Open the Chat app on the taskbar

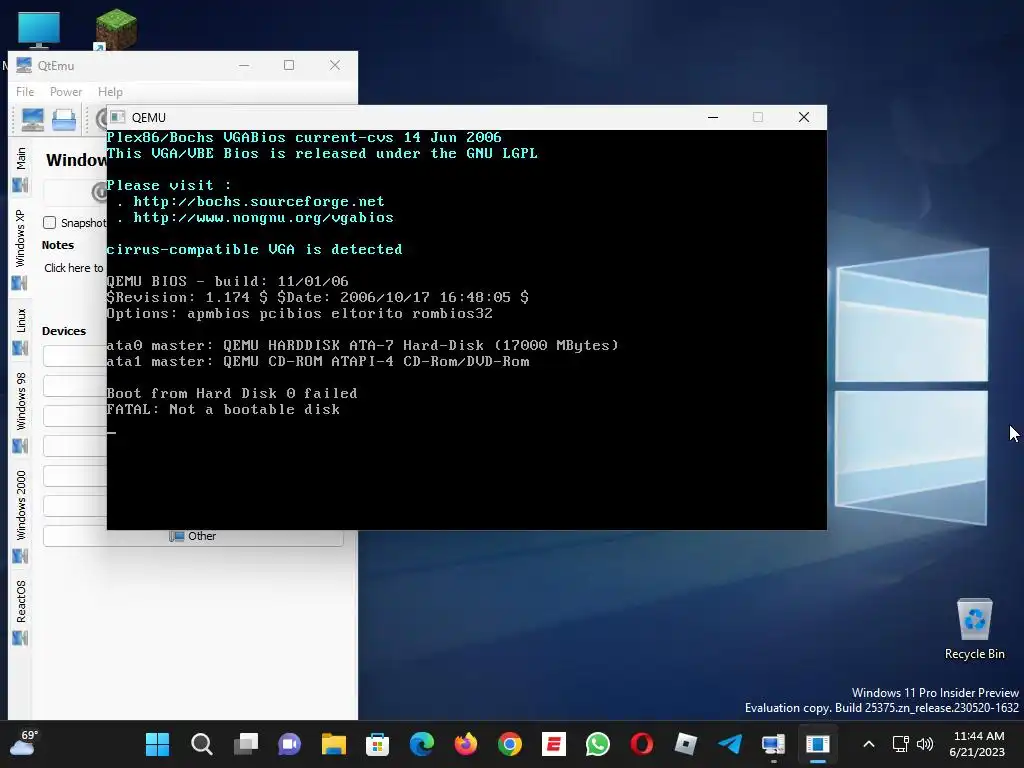coord(289,744)
